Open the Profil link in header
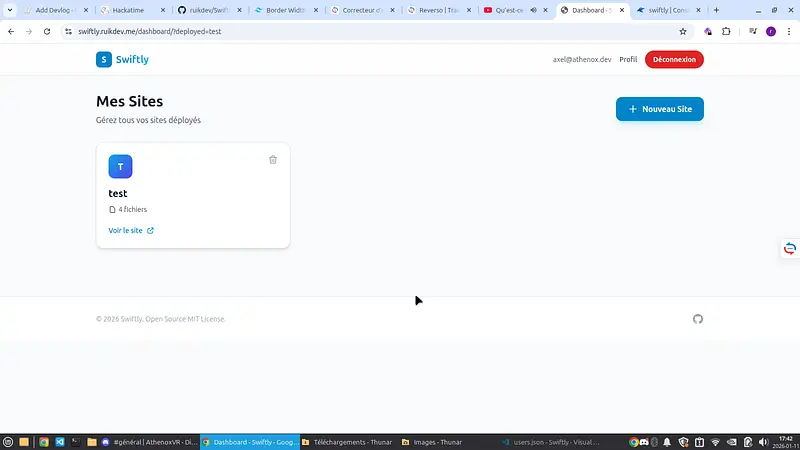800x450 pixels. (x=628, y=59)
